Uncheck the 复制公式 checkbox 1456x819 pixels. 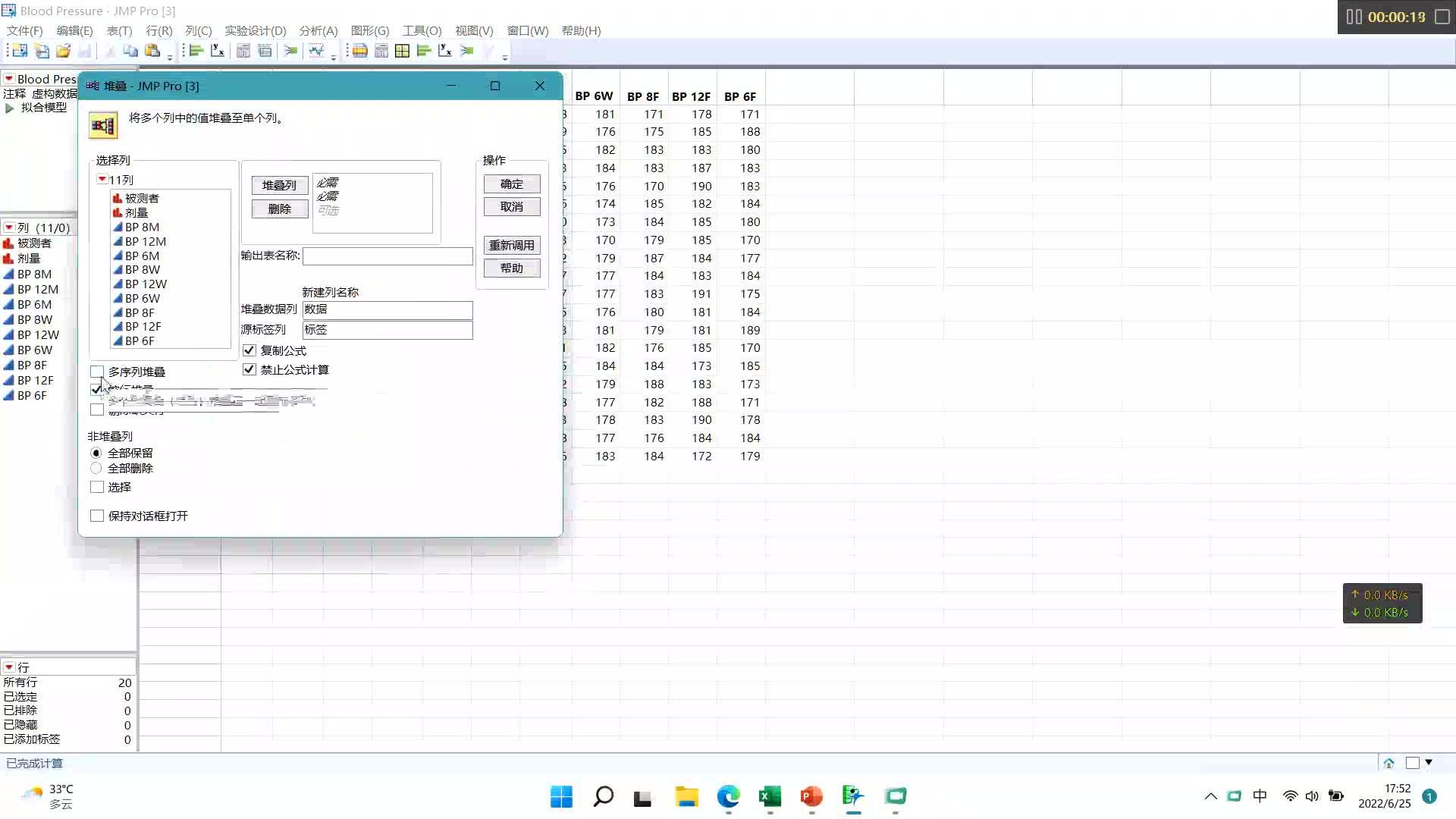pyautogui.click(x=249, y=350)
